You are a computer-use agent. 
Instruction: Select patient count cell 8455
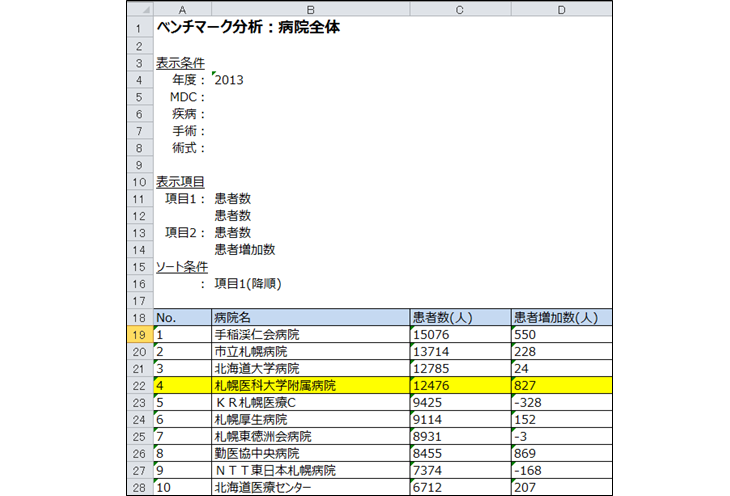tap(460, 454)
